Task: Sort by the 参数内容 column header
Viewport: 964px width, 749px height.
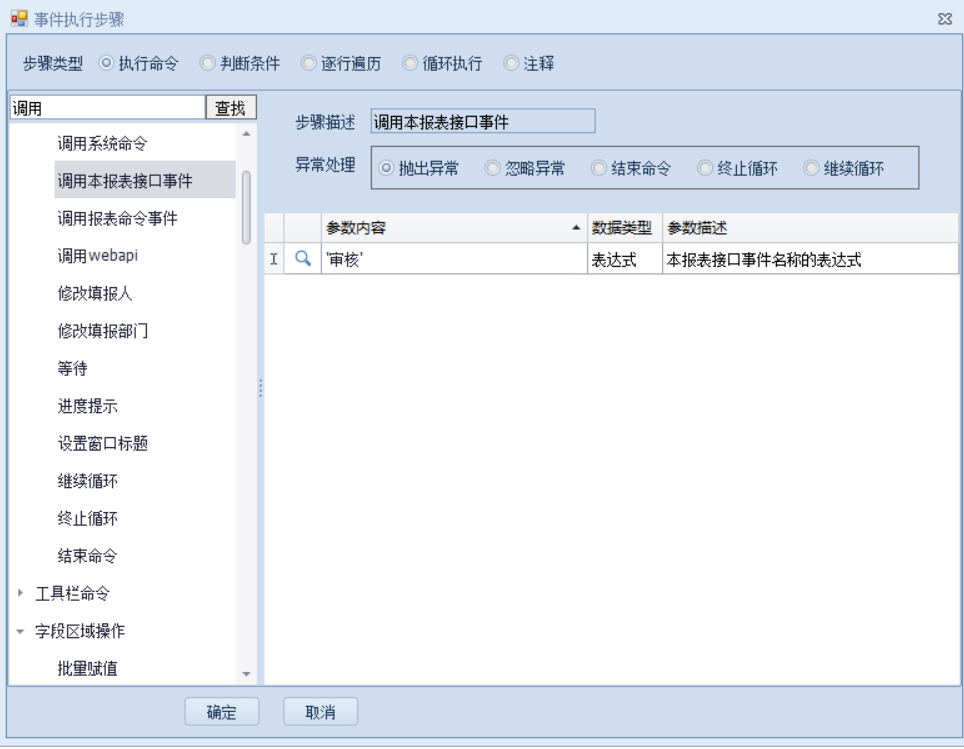Action: pyautogui.click(x=450, y=228)
